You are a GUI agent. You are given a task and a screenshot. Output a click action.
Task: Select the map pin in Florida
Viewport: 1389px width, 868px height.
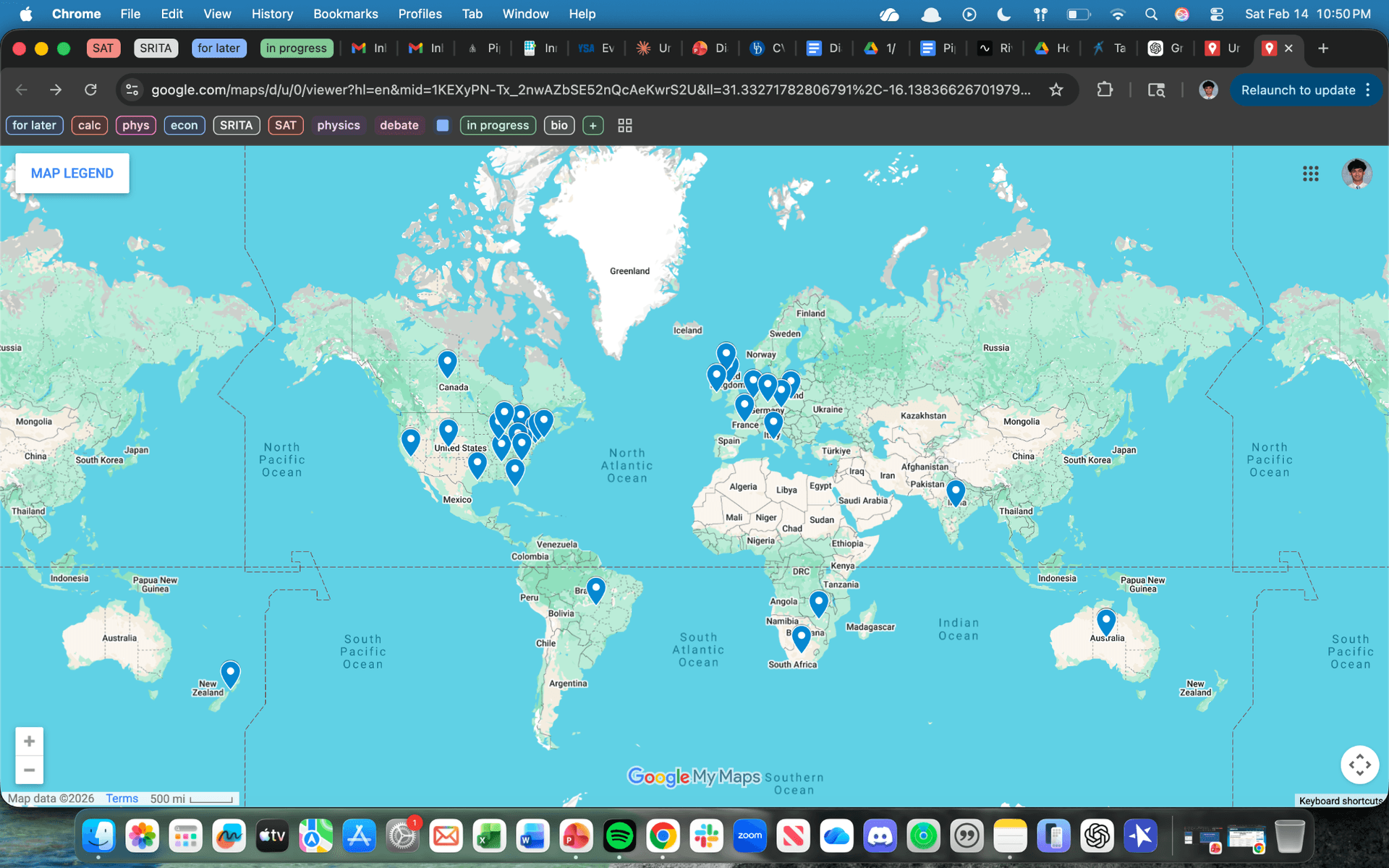pos(514,472)
